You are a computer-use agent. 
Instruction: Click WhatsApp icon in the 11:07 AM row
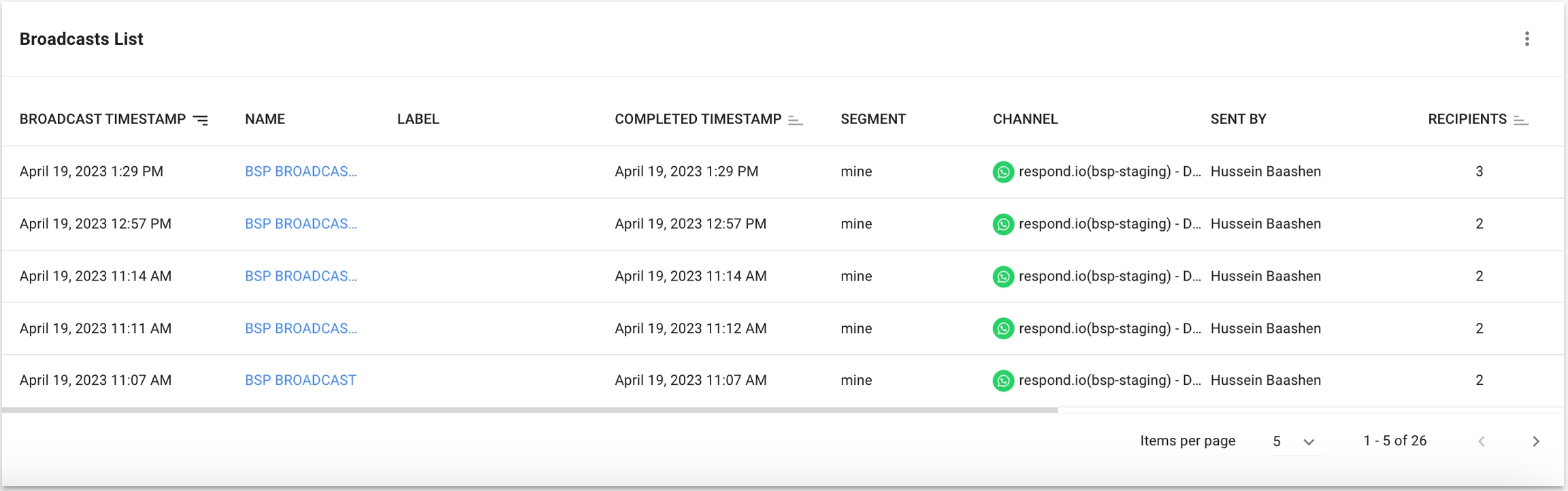(1003, 381)
